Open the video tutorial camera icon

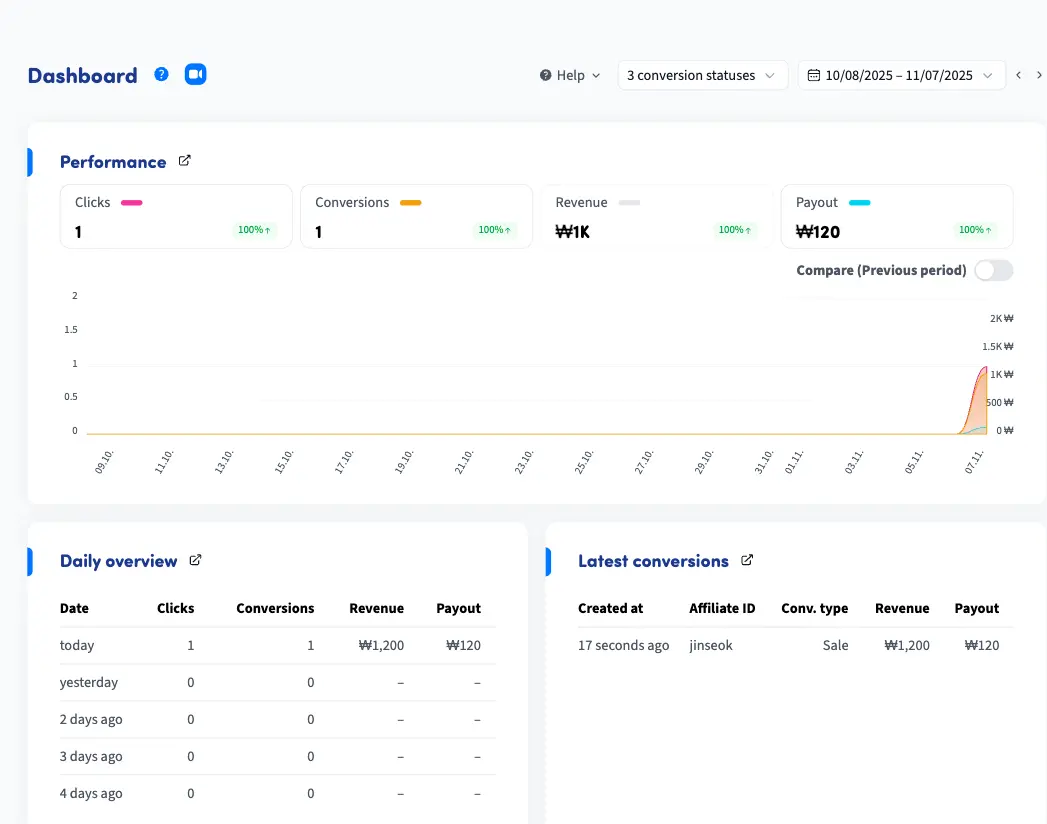coord(195,74)
